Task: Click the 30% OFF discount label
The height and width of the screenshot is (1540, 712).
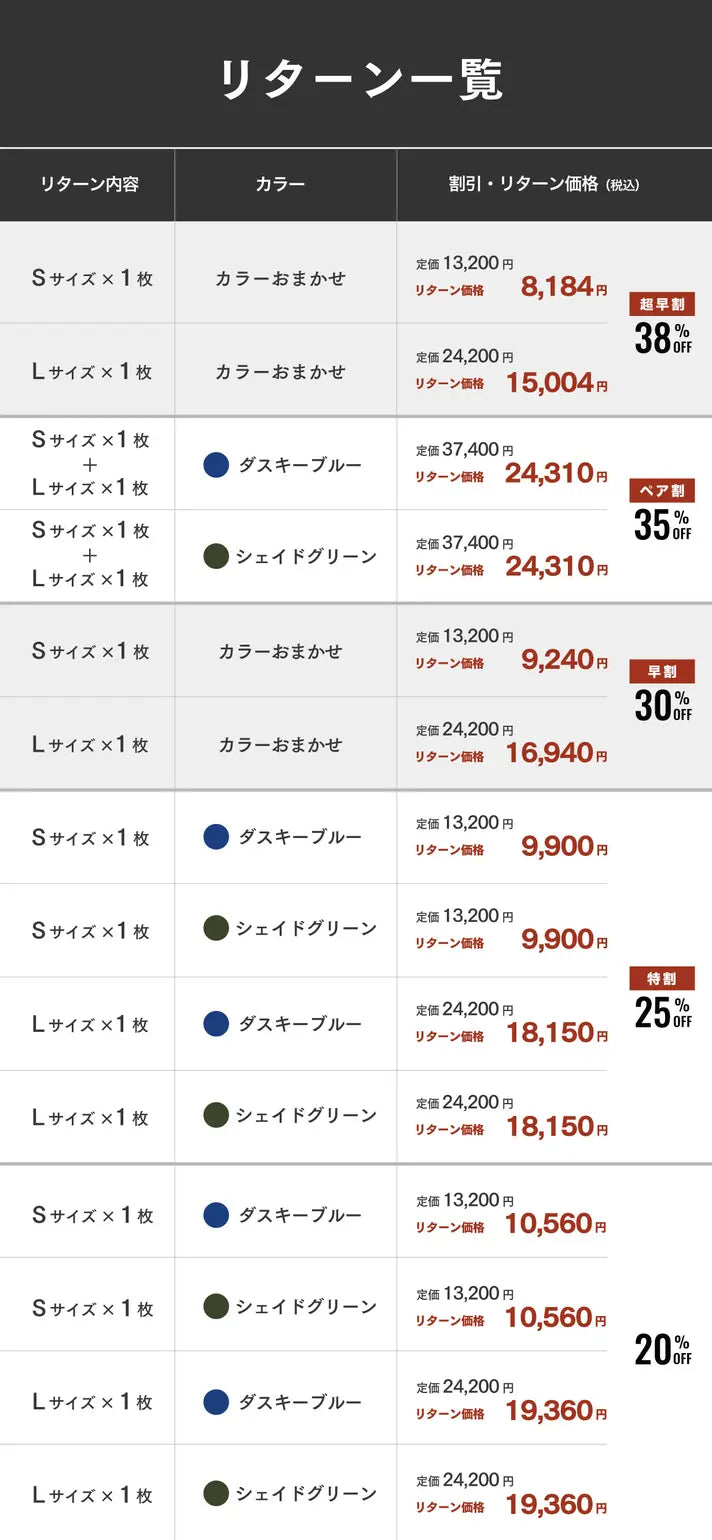Action: (662, 706)
